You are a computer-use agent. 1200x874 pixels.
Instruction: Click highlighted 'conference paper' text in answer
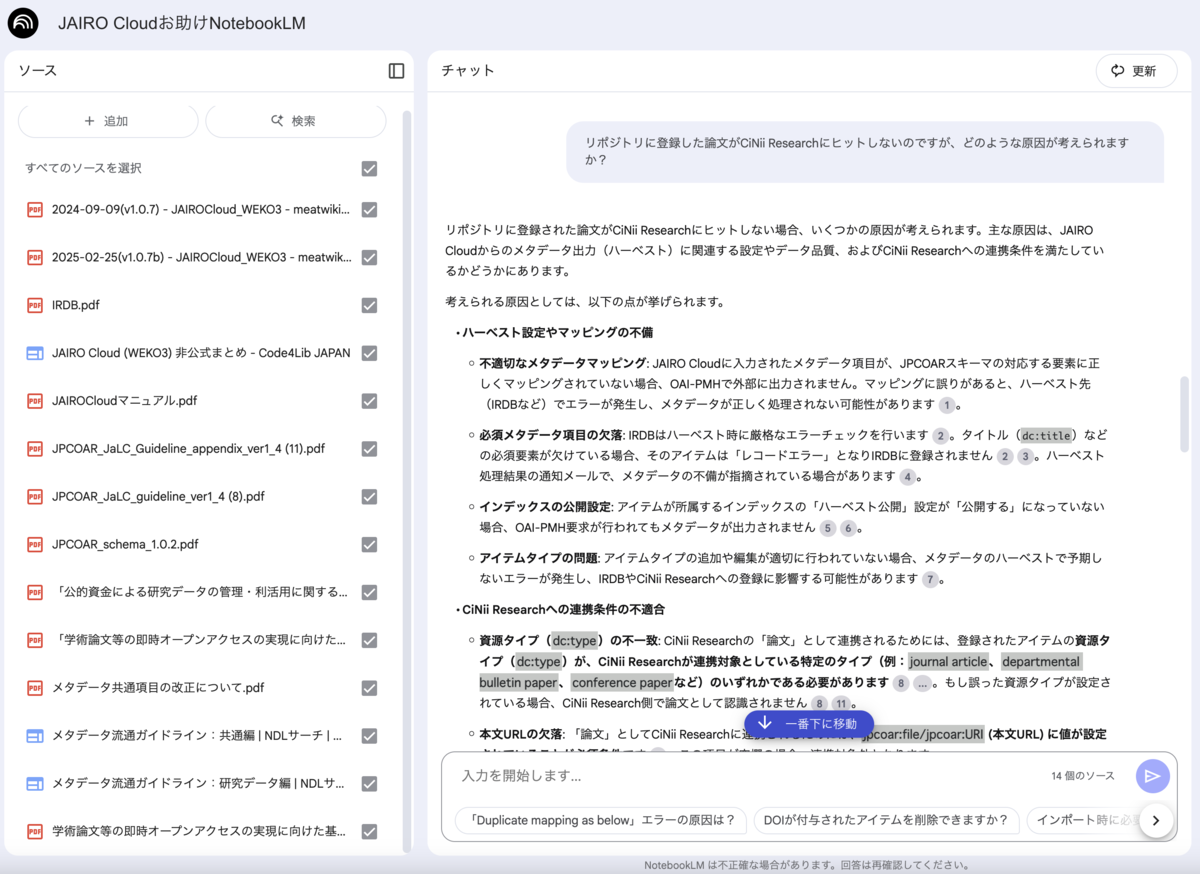click(622, 683)
